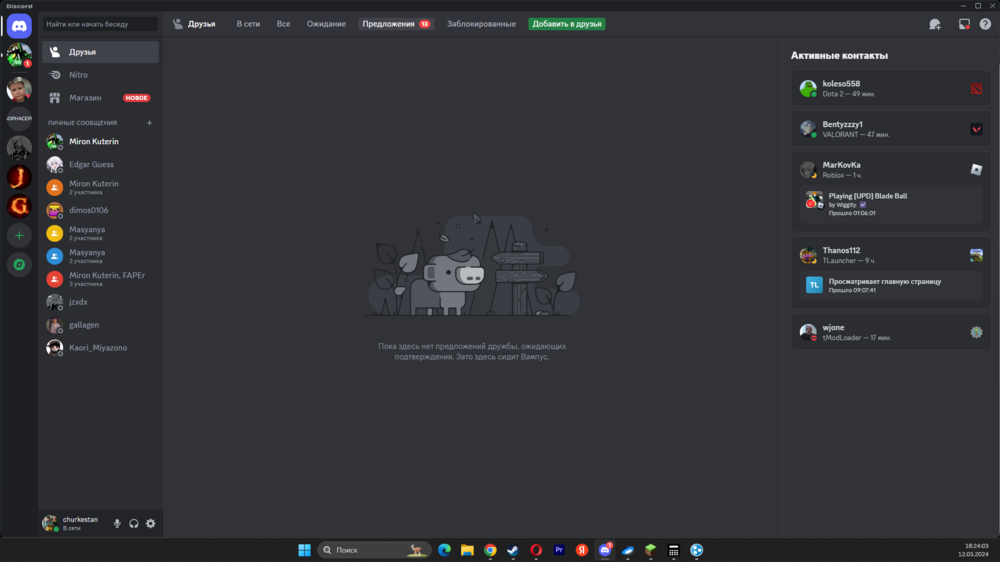Open the ОРНАСЕР server in the sidebar
This screenshot has height=562, width=1000.
coord(19,118)
